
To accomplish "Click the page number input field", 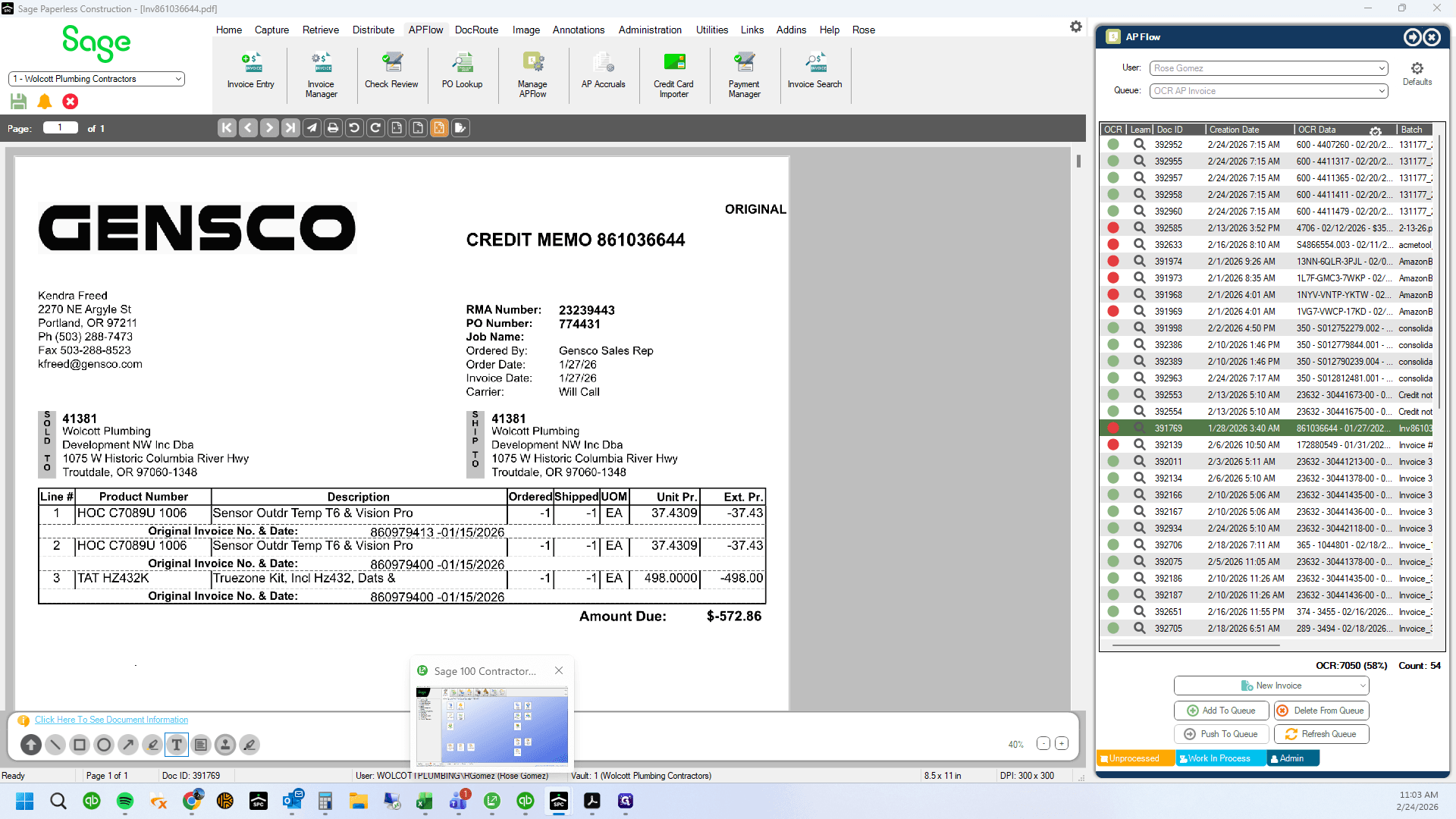I will pos(61,127).
